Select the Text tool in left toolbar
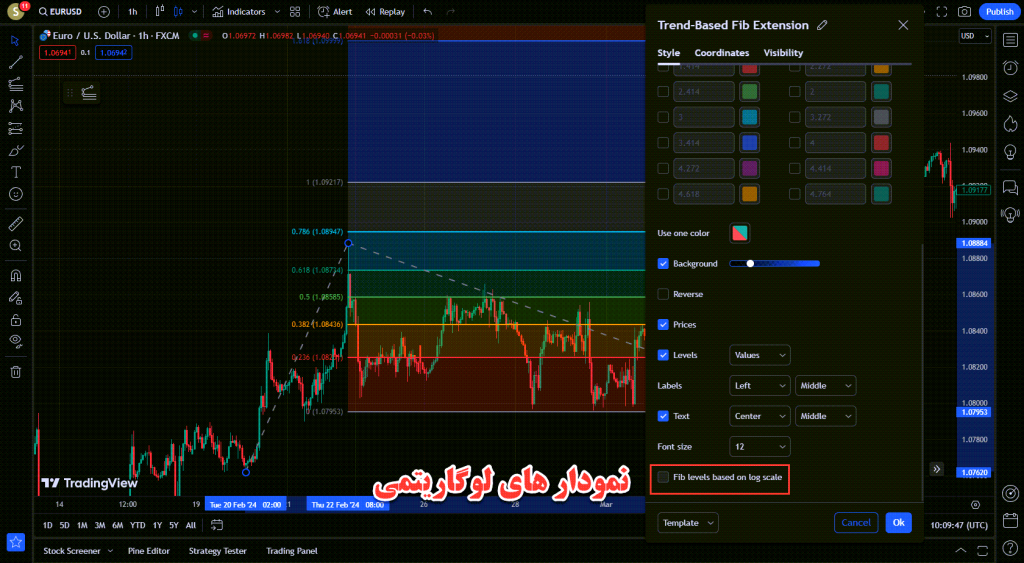The image size is (1024, 563). point(16,172)
